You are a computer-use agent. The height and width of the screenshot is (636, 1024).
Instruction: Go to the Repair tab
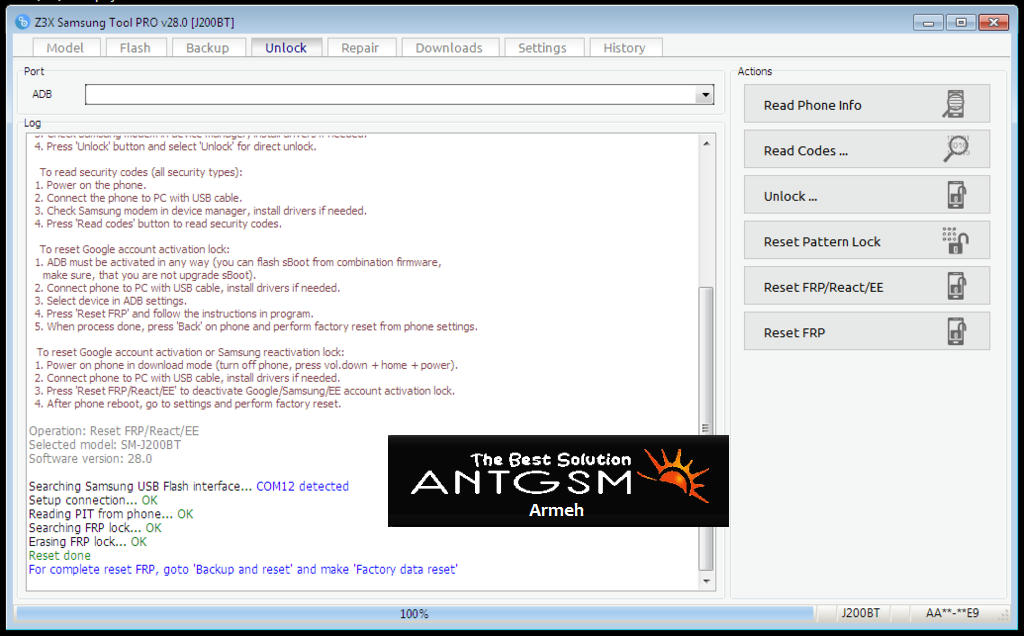tap(360, 48)
